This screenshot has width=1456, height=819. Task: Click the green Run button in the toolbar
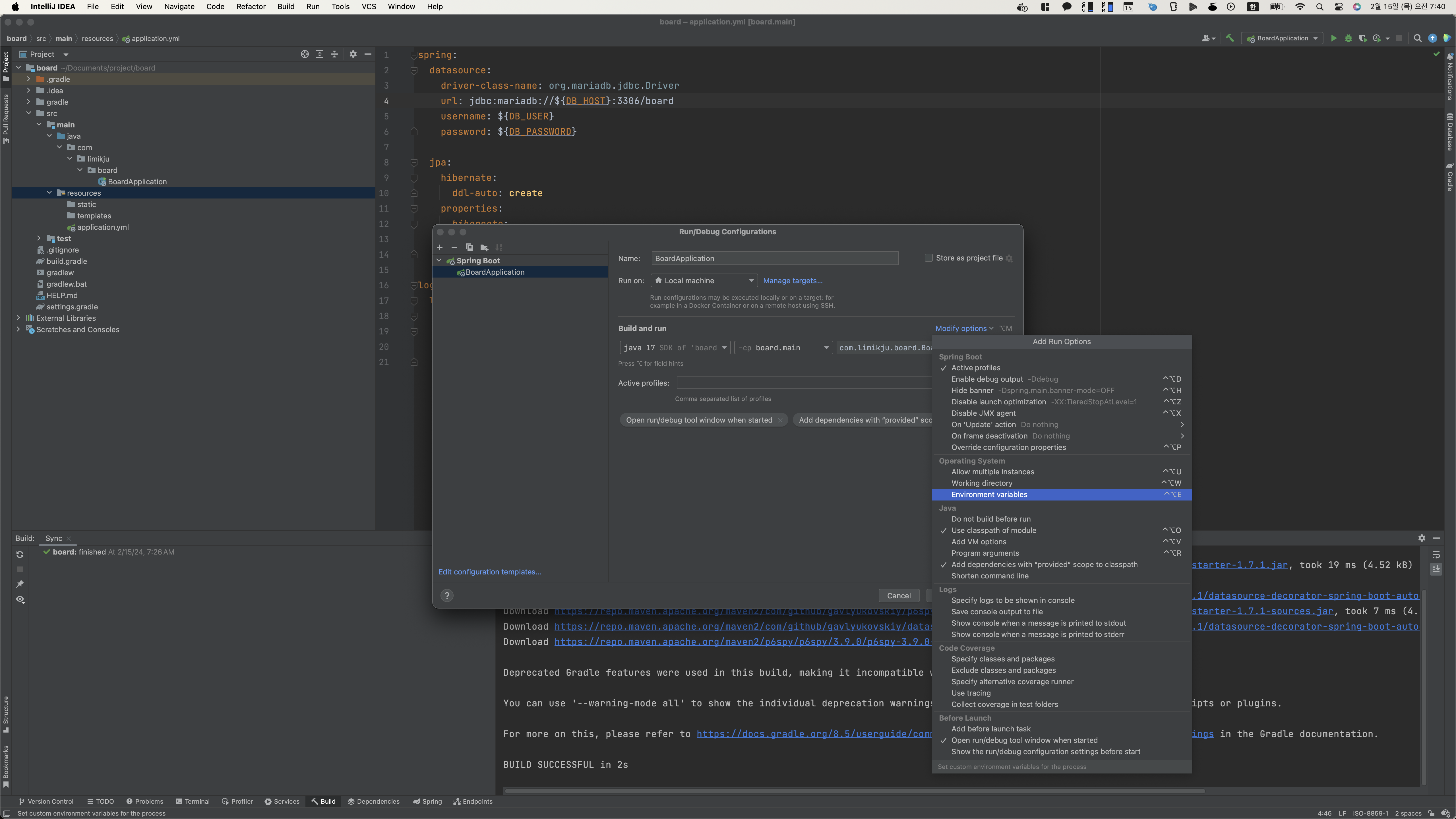pyautogui.click(x=1333, y=38)
